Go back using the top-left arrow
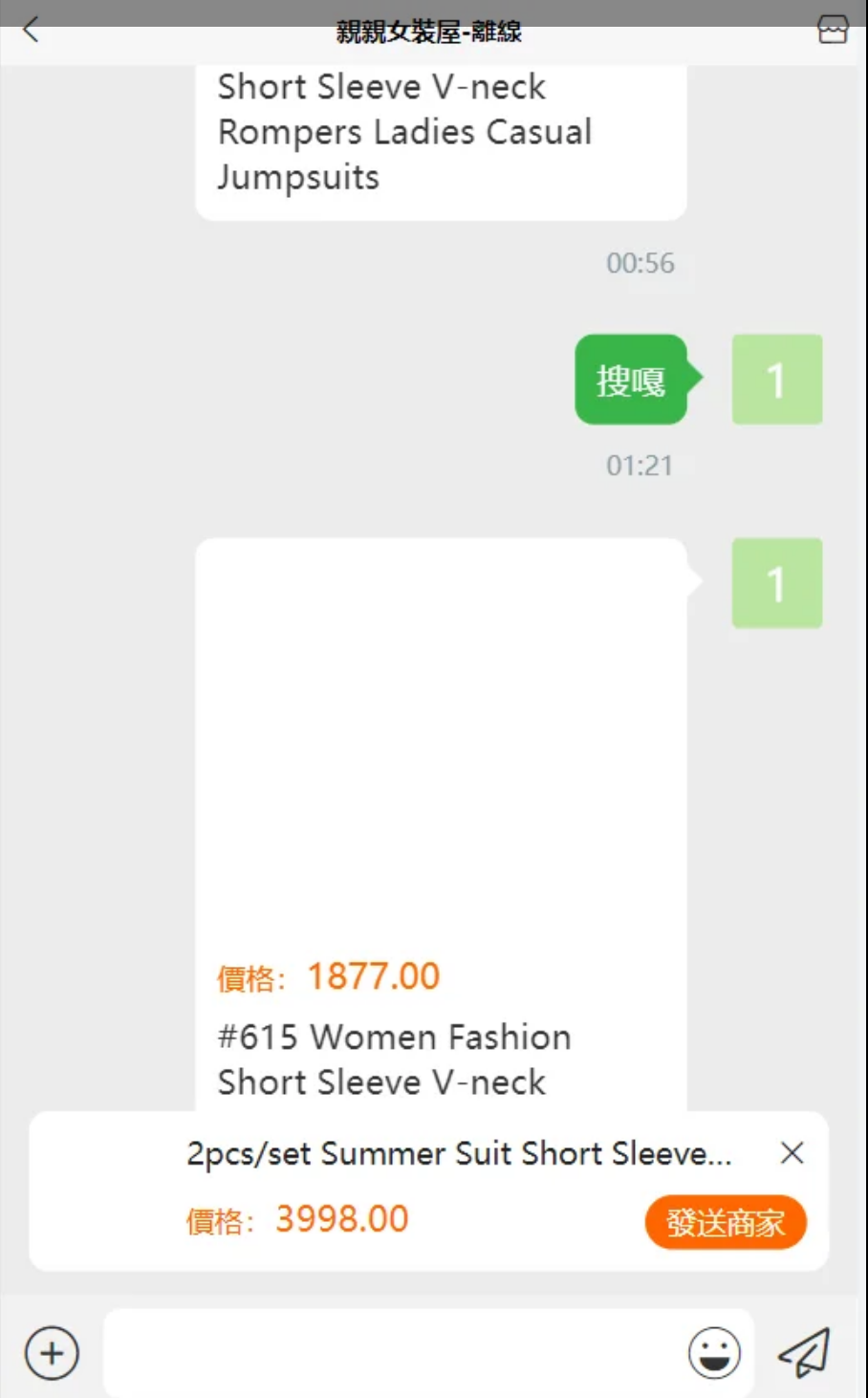This screenshot has height=1398, width=868. pyautogui.click(x=31, y=30)
